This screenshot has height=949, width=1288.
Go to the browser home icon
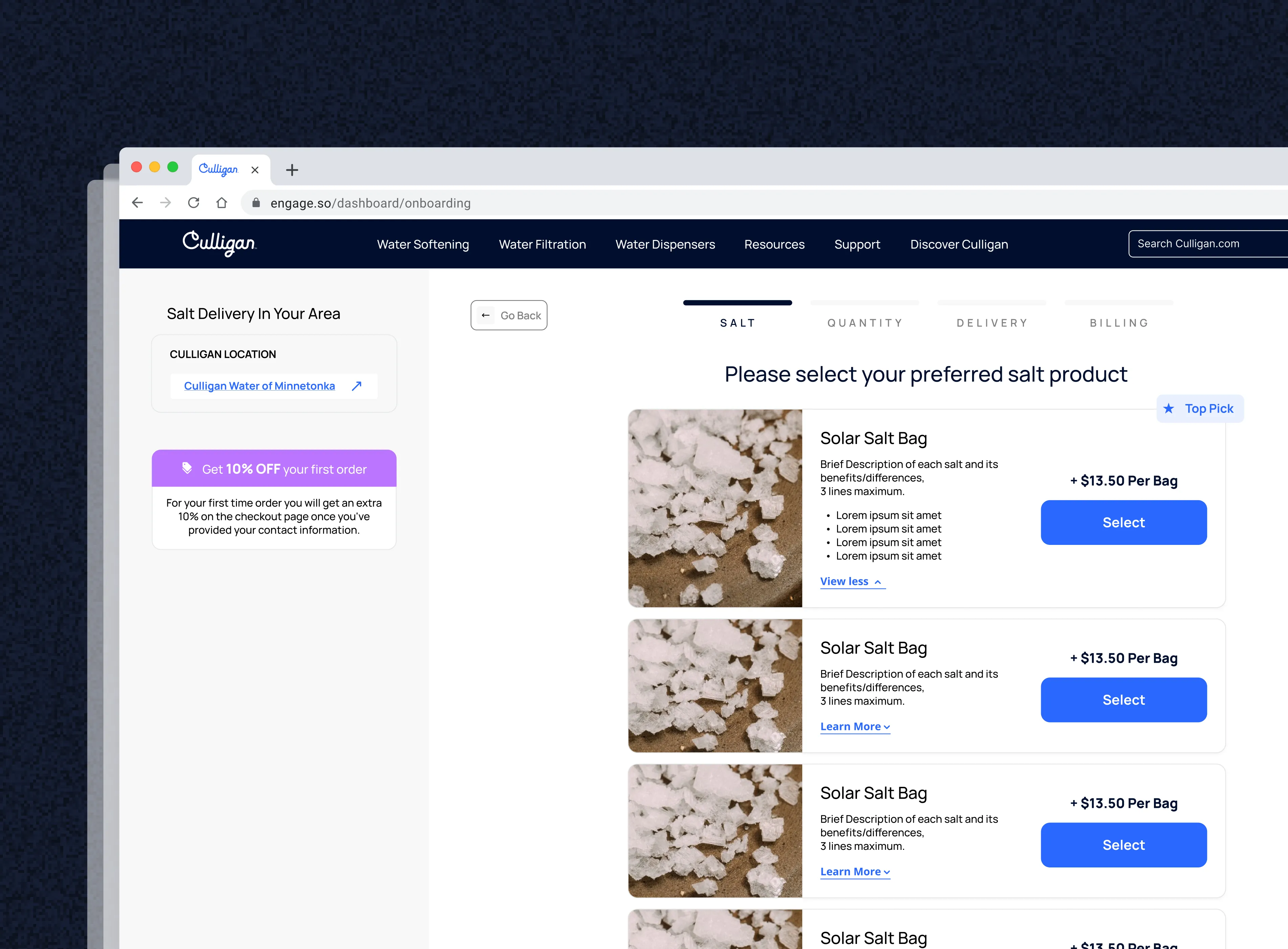click(x=222, y=203)
